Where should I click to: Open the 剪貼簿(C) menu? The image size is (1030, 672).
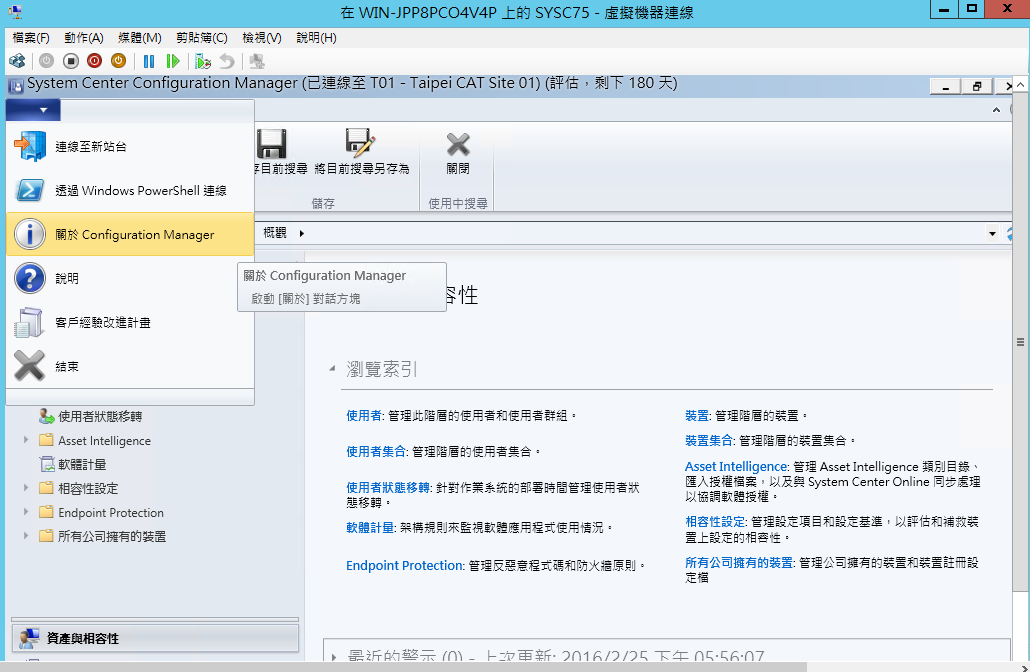pyautogui.click(x=202, y=37)
